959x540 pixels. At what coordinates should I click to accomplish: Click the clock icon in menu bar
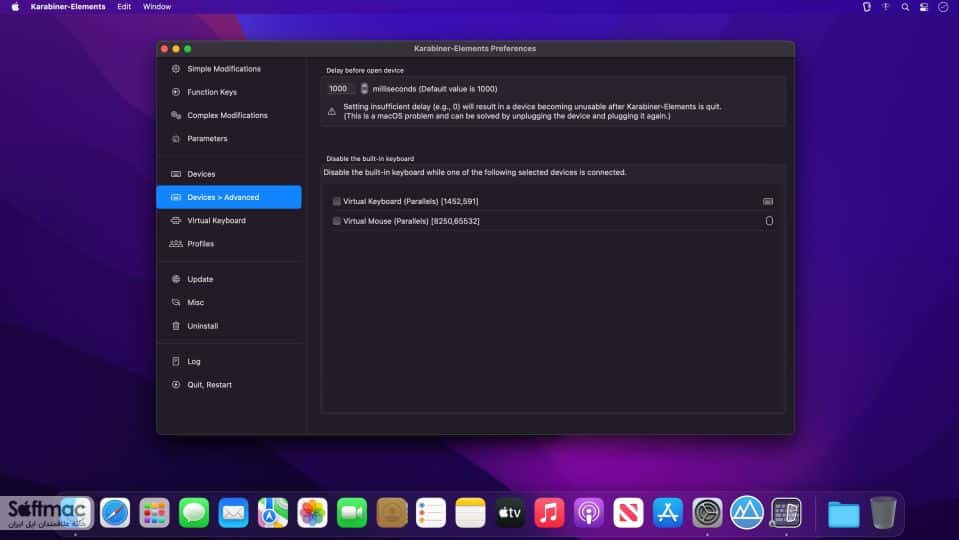tap(943, 7)
